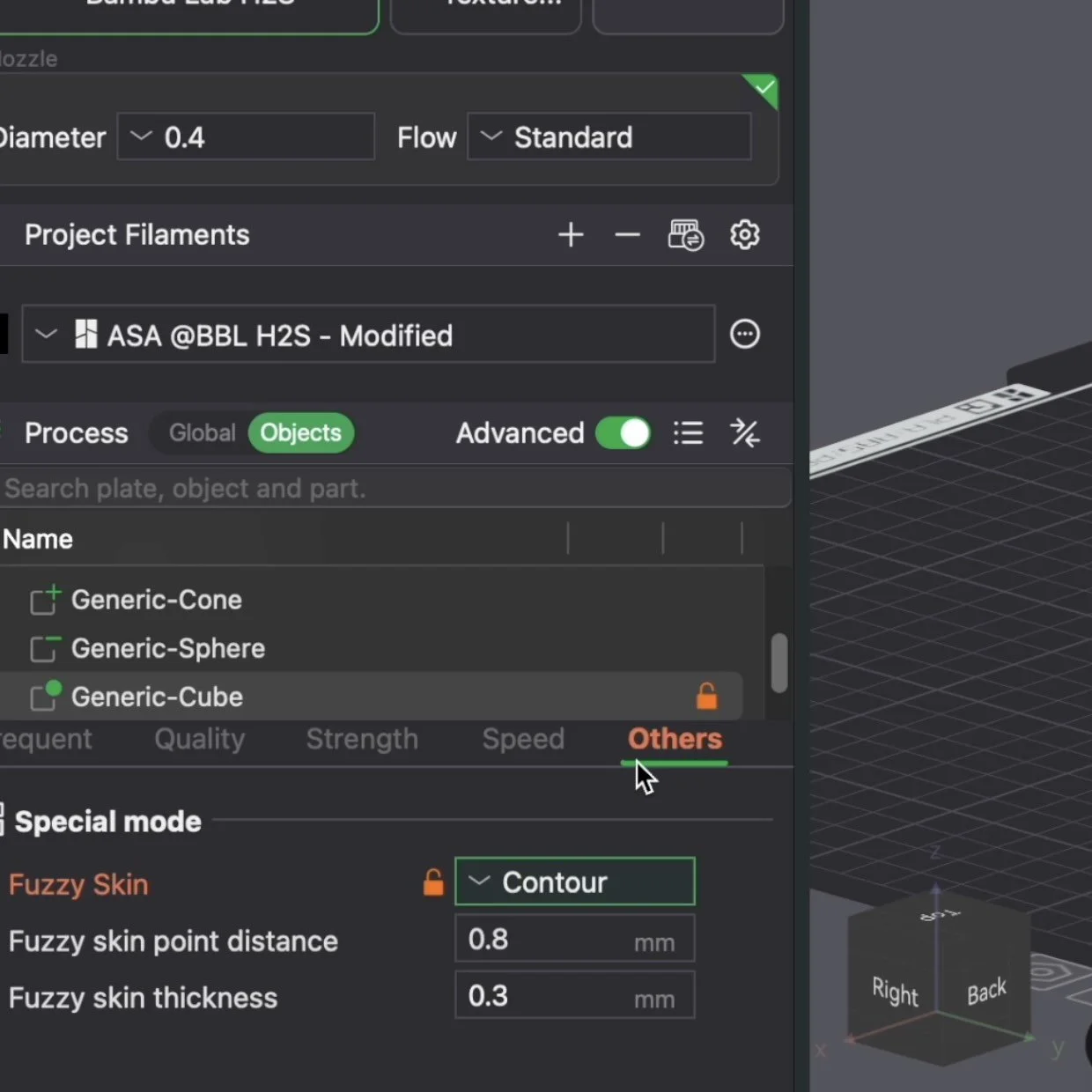Open the Quality settings tab
The height and width of the screenshot is (1092, 1092).
coord(199,740)
